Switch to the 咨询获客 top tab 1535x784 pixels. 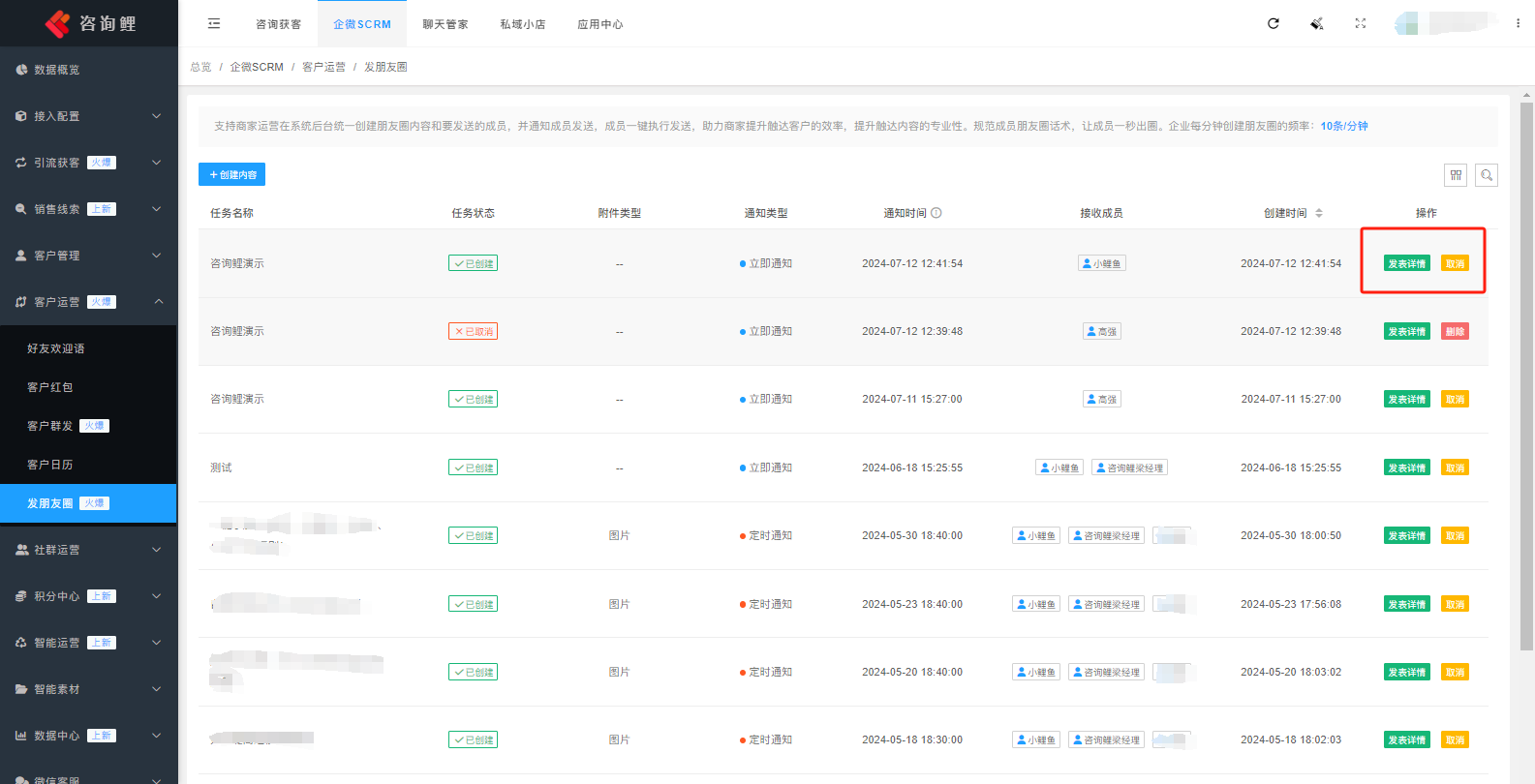tap(279, 24)
